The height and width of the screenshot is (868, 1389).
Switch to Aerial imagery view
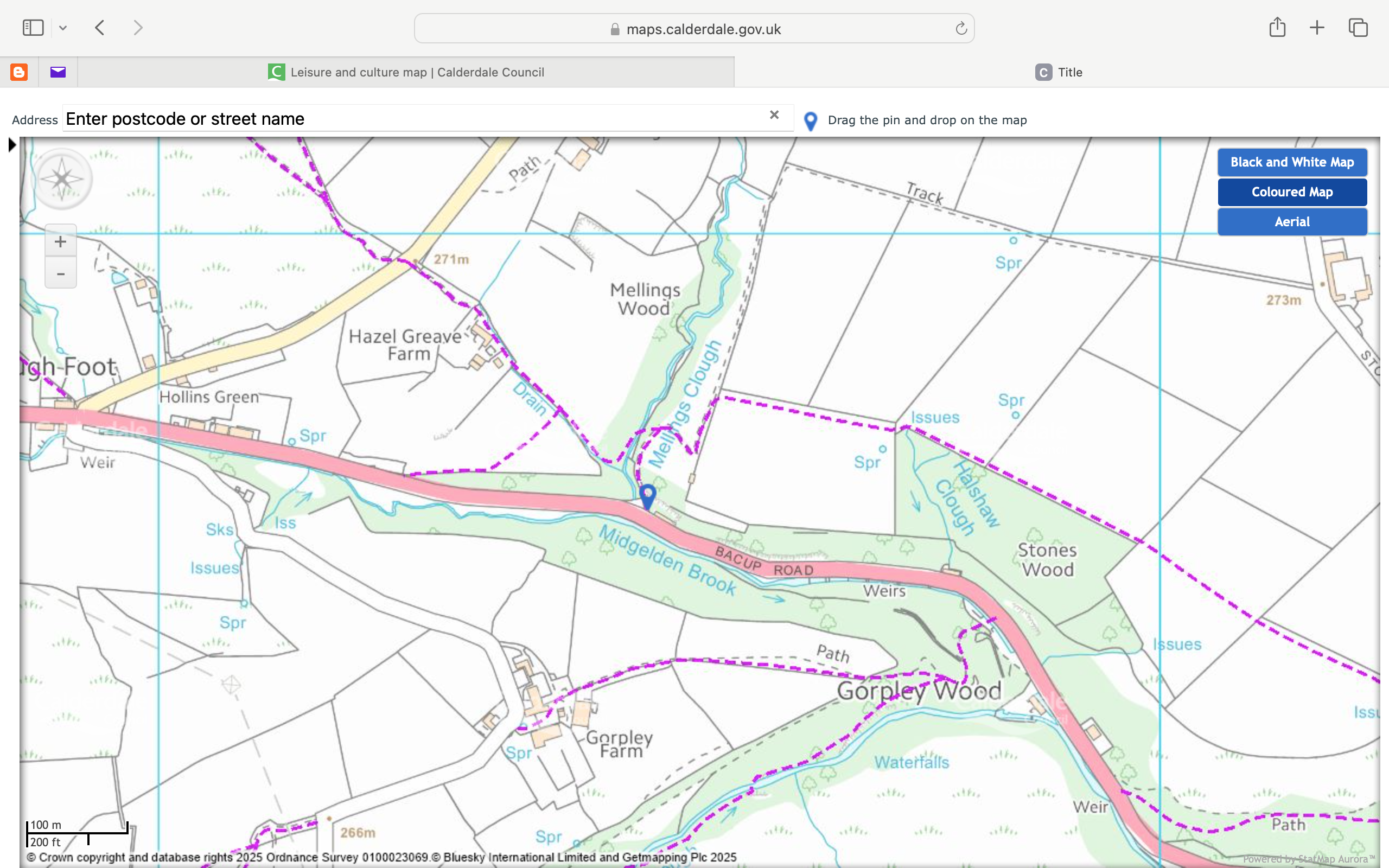(x=1291, y=222)
